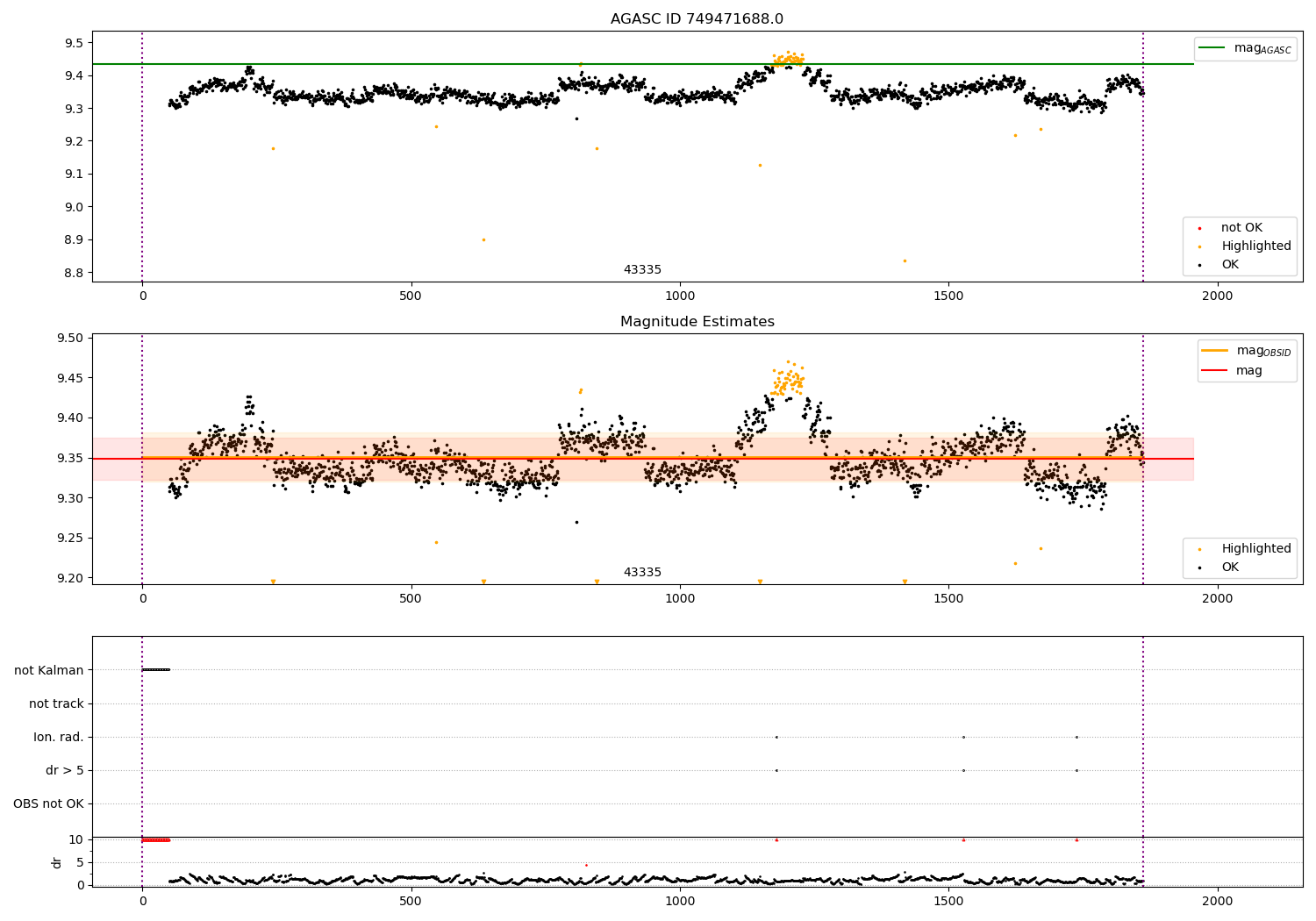The width and height of the screenshot is (1316, 921).
Task: Click the "not track" axis label
Action: tap(56, 703)
